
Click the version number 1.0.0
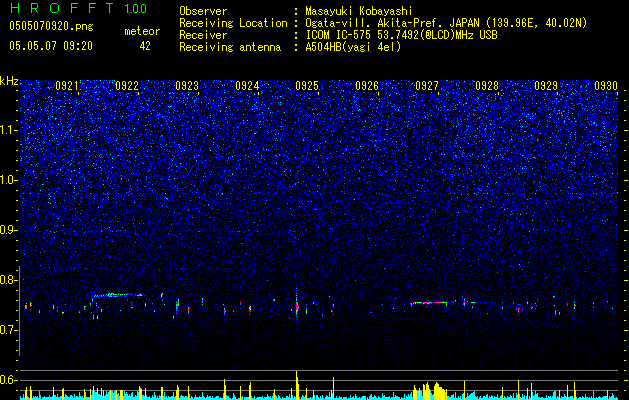point(135,9)
